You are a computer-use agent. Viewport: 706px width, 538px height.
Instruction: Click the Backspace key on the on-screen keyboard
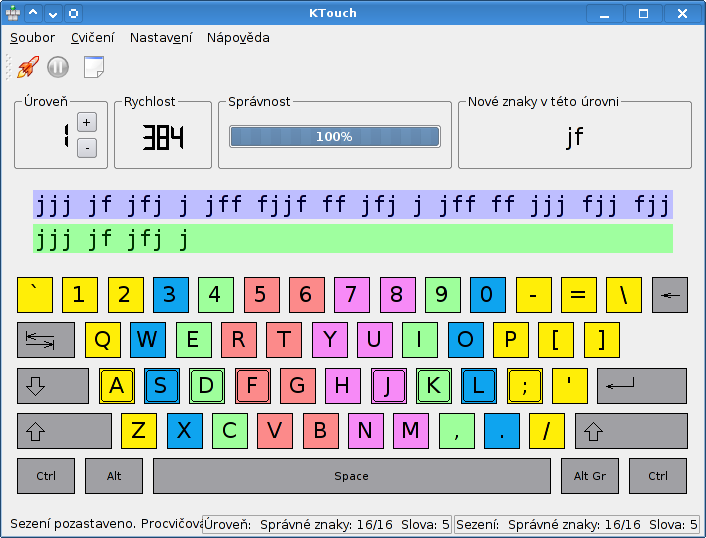click(x=670, y=295)
